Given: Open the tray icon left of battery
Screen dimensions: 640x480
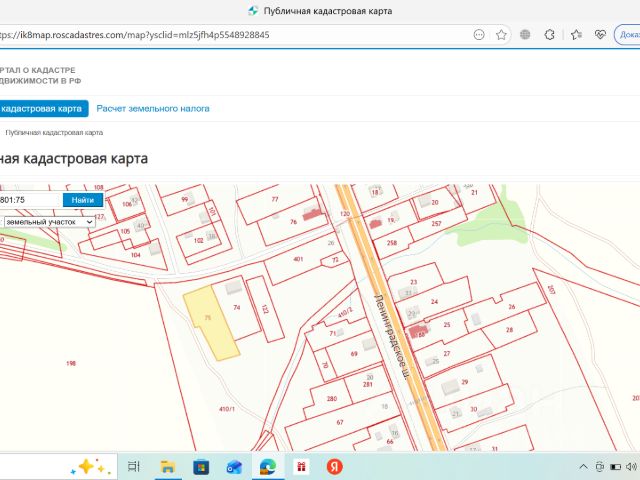Looking at the screenshot, I should [600, 467].
